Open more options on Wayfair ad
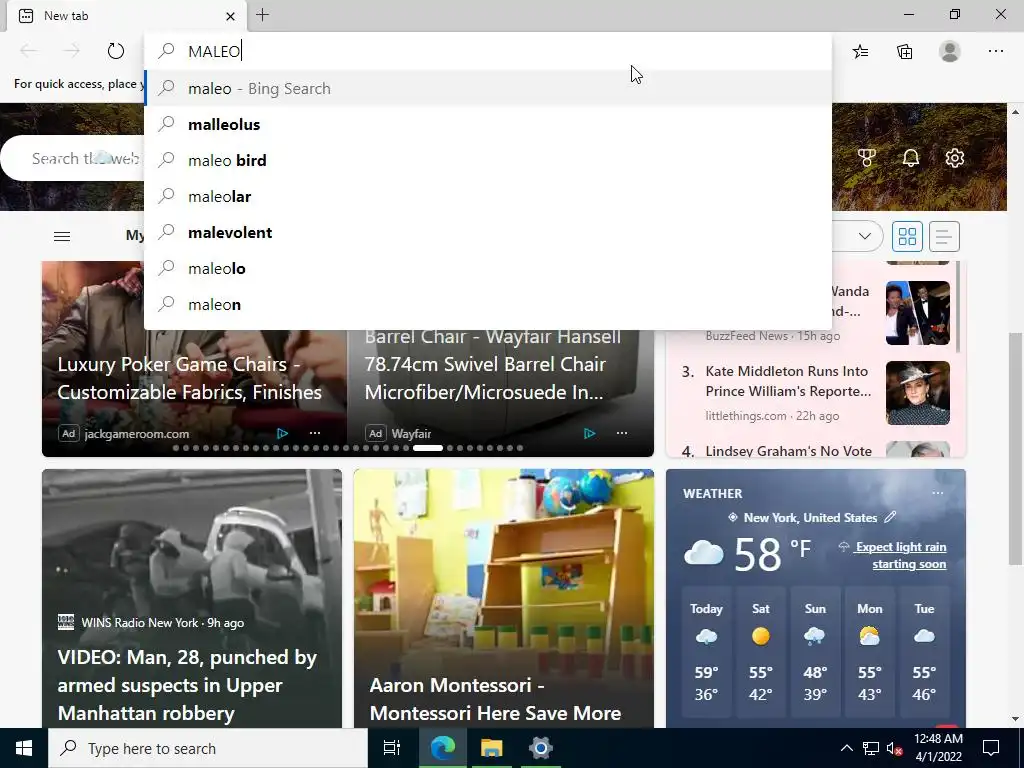This screenshot has width=1024, height=768. (x=622, y=433)
